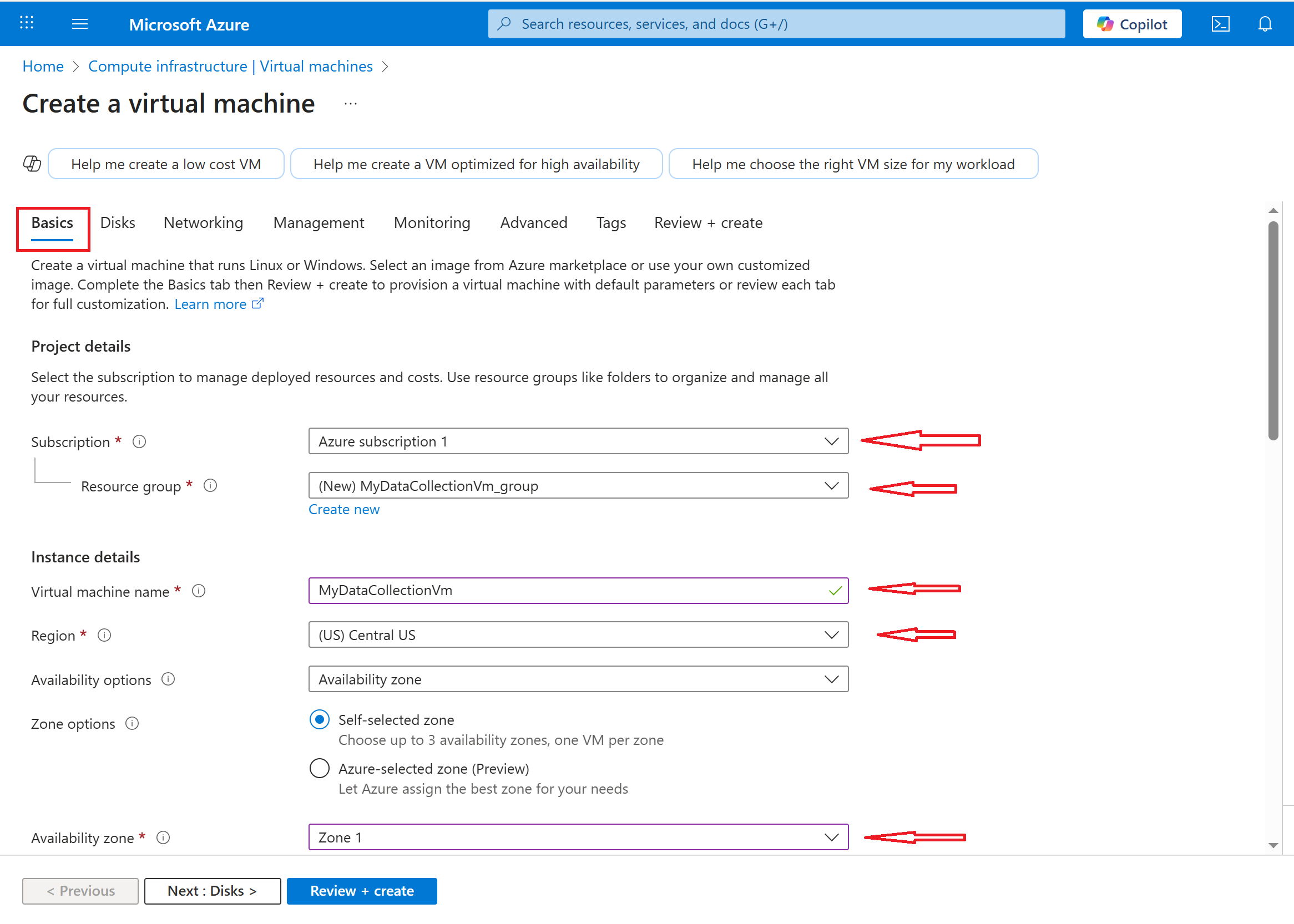This screenshot has height=924, width=1294.
Task: Click in the Virtual machine name field
Action: (569, 591)
